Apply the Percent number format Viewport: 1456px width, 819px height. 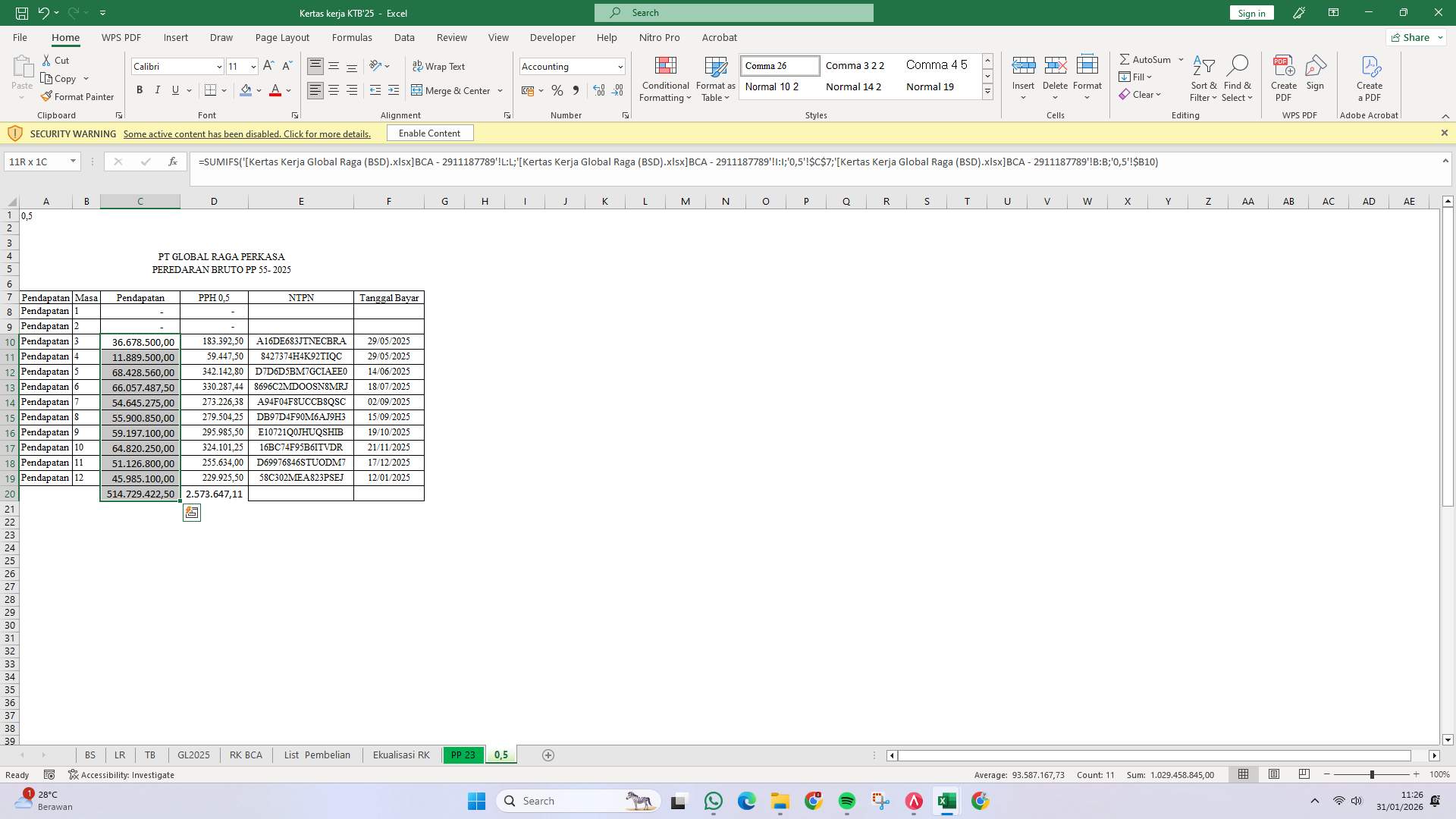pos(557,90)
